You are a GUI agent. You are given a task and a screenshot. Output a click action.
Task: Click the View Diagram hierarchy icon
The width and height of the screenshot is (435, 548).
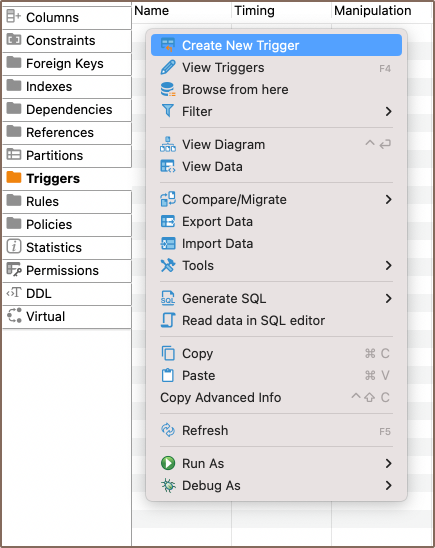click(x=168, y=144)
